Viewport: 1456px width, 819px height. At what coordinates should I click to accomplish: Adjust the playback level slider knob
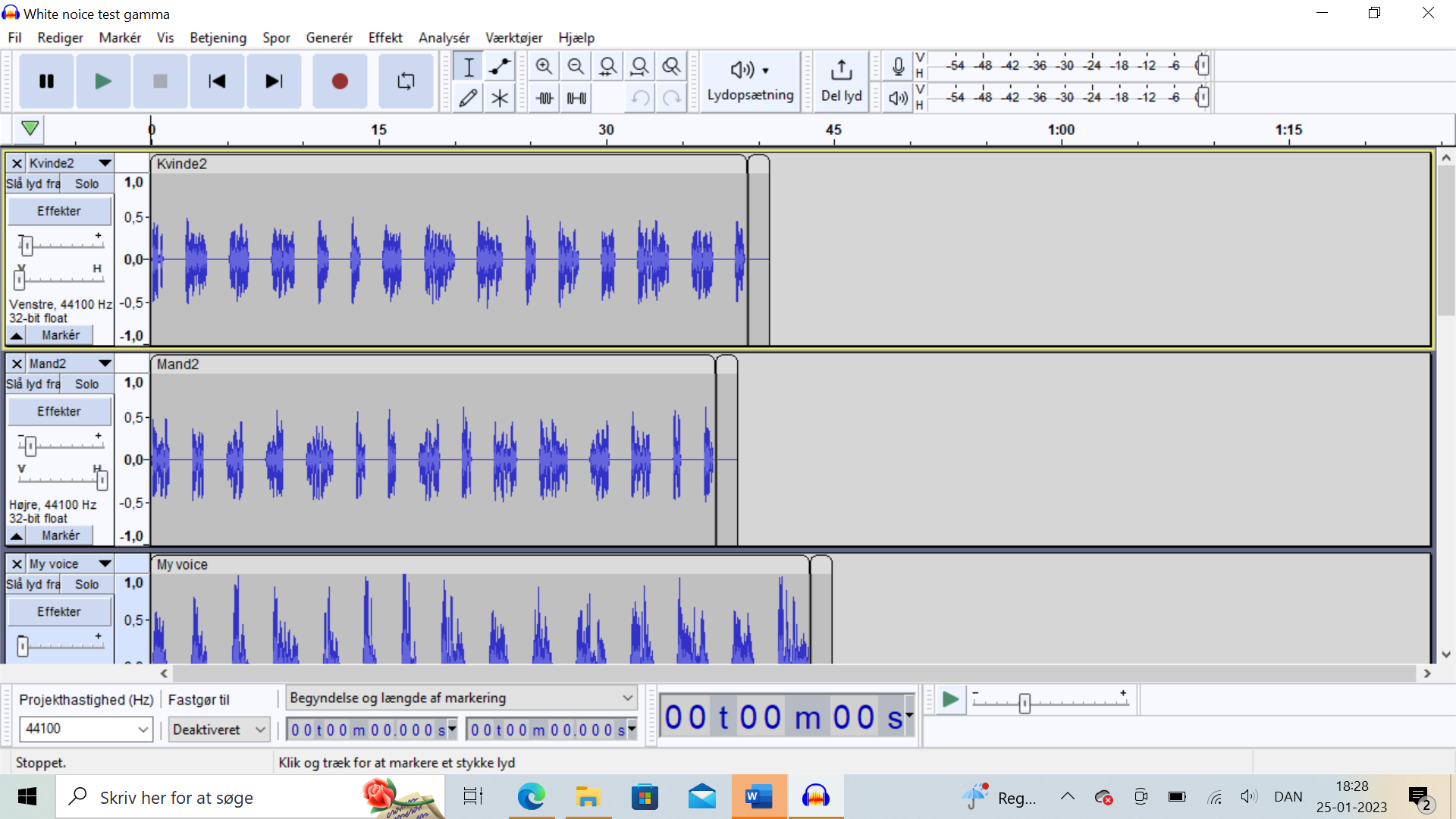point(1202,97)
